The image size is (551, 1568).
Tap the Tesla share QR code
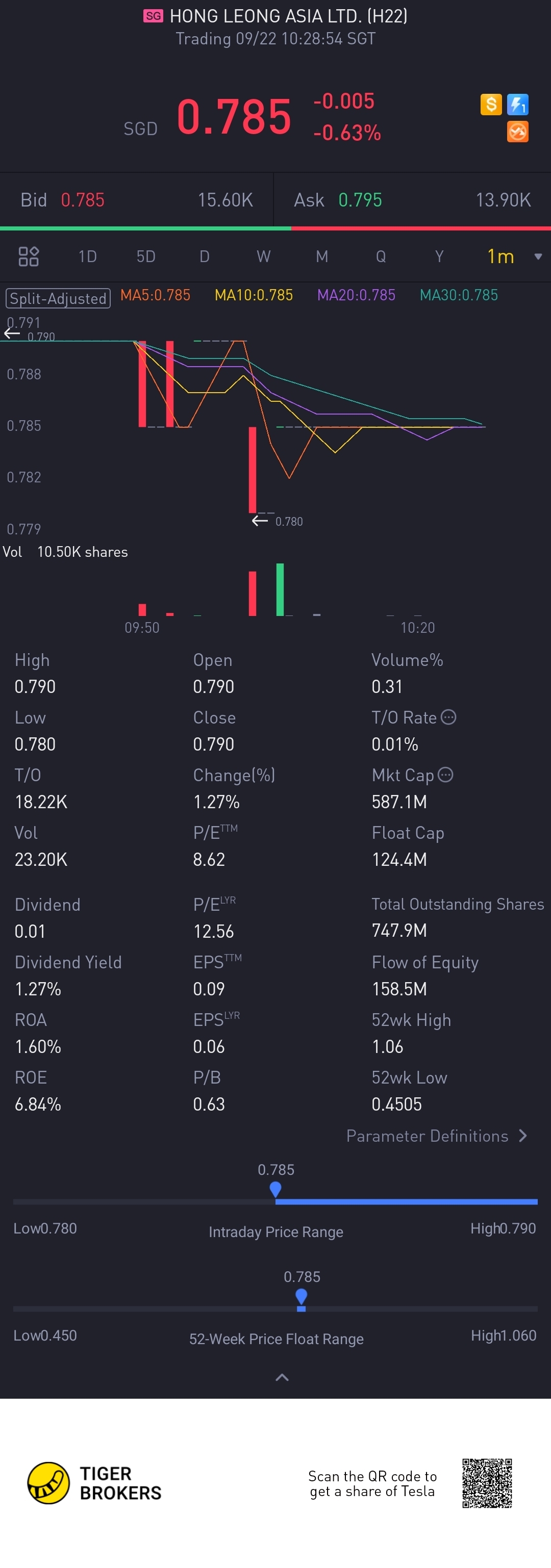click(487, 1483)
